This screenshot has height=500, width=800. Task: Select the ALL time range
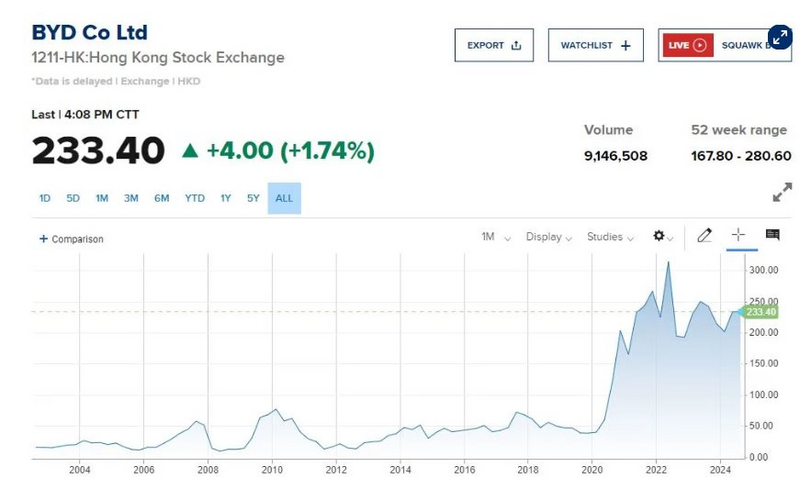point(284,198)
